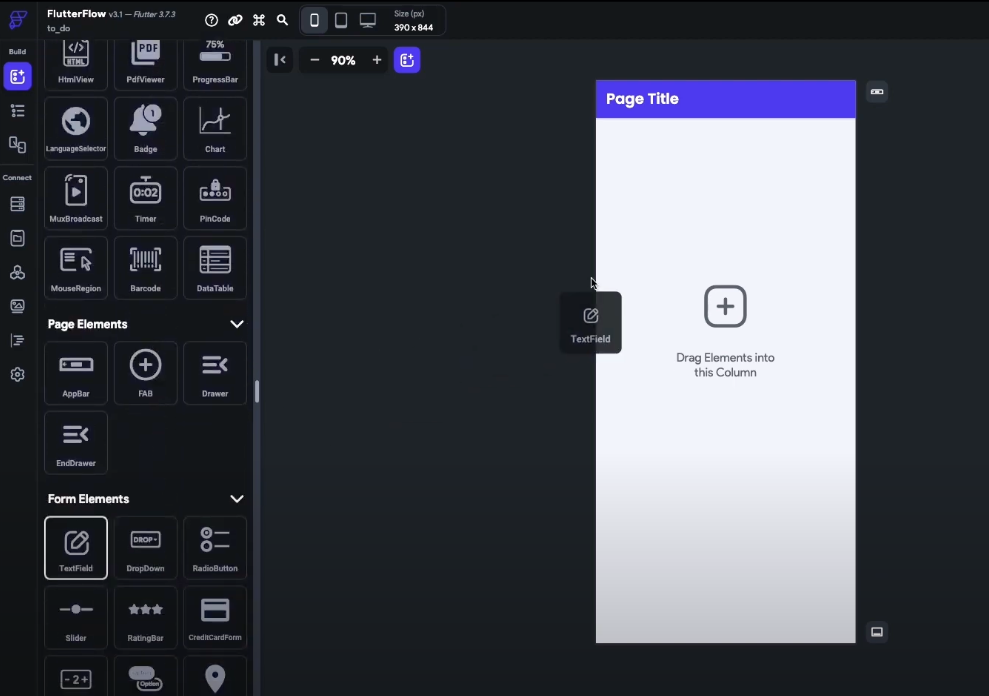Select the Slider form element
The height and width of the screenshot is (696, 989).
pos(76,617)
